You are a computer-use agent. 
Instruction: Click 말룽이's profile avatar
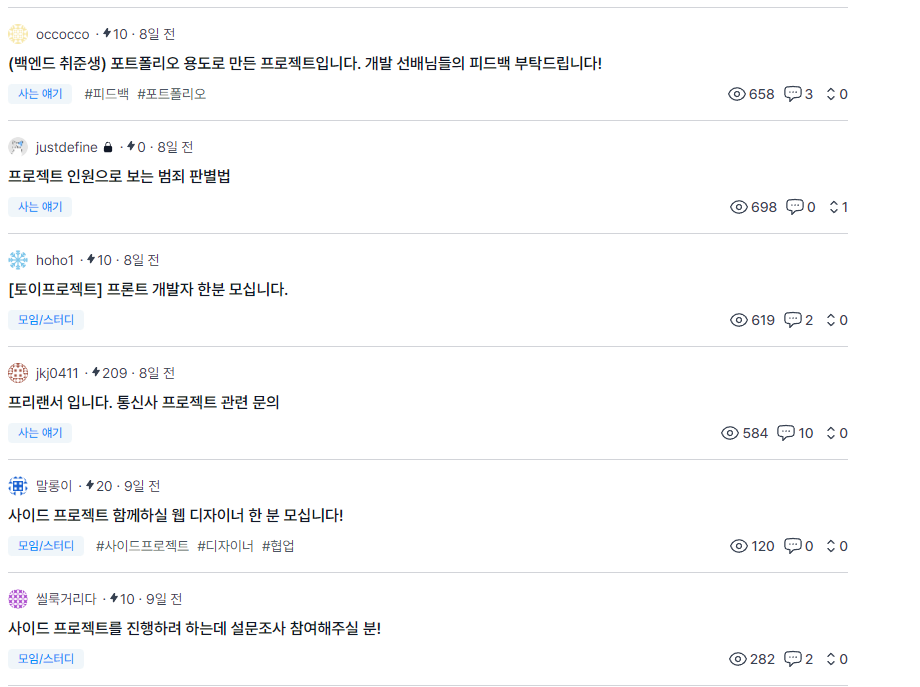(x=17, y=485)
